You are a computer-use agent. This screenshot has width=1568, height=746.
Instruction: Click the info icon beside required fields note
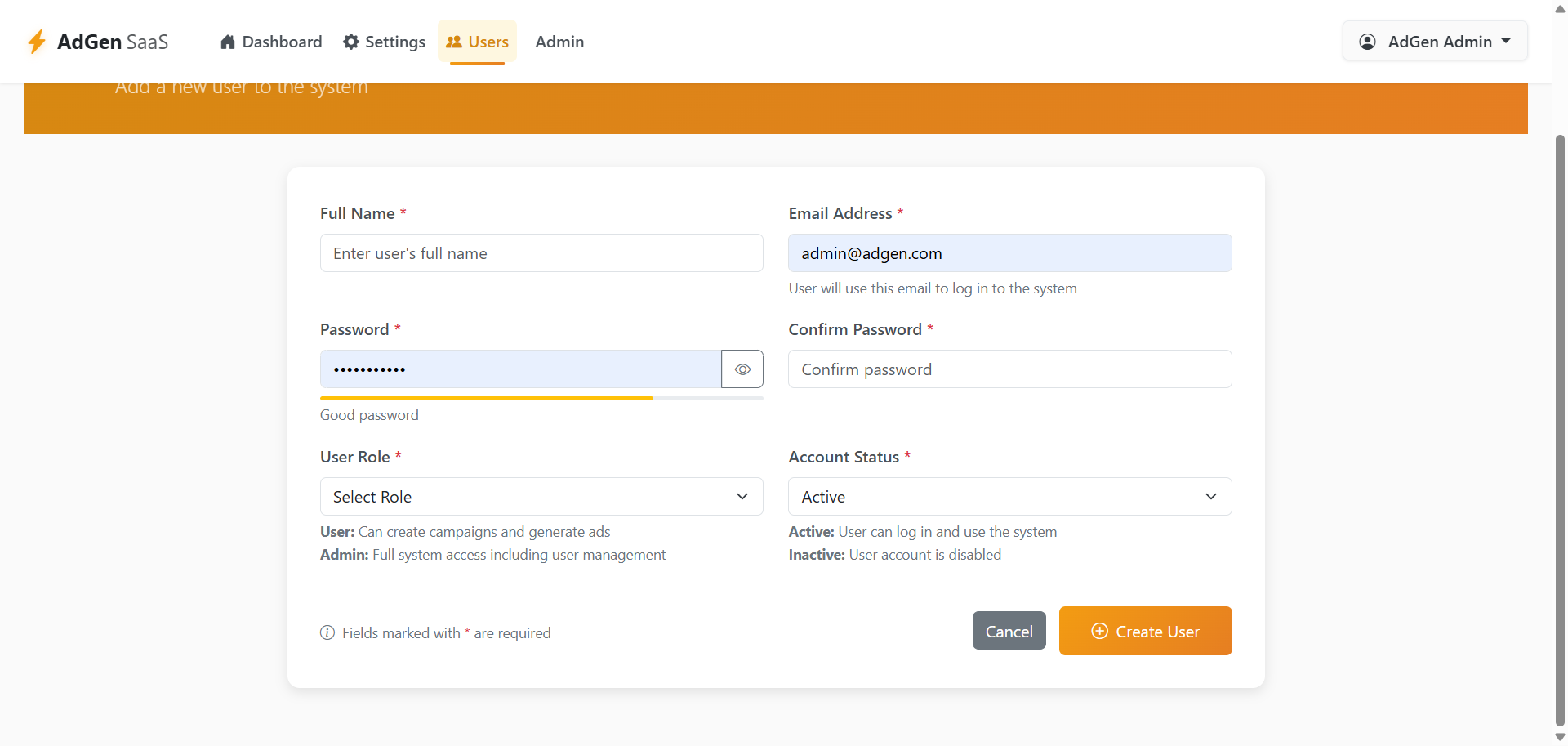(x=327, y=632)
